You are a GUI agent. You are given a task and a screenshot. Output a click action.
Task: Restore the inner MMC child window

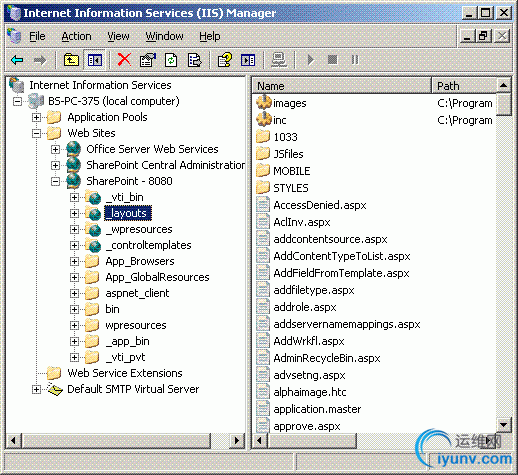click(483, 36)
